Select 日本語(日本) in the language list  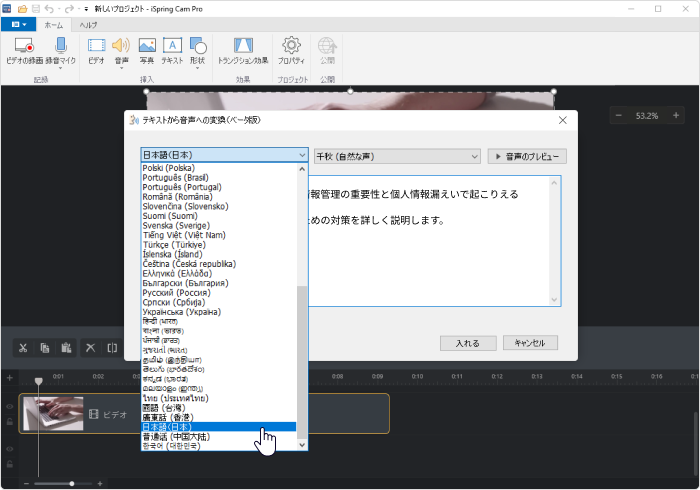click(219, 427)
